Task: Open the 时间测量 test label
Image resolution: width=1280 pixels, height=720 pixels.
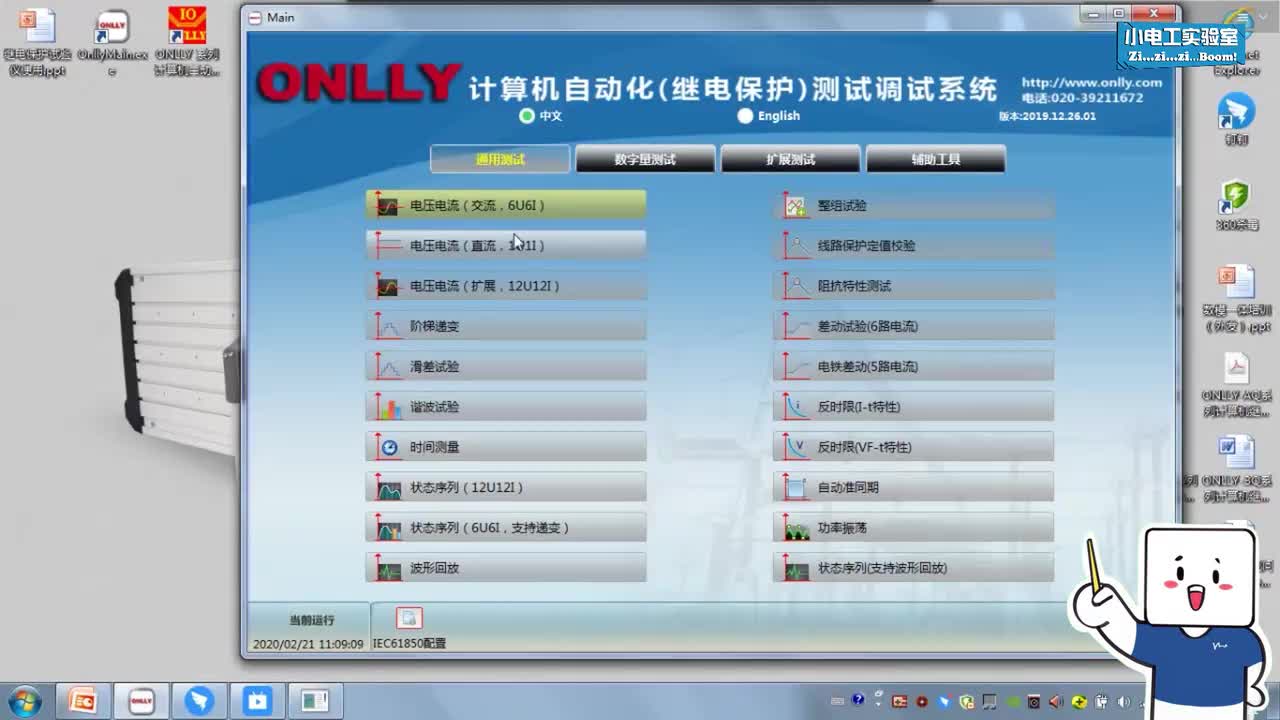Action: pyautogui.click(x=434, y=447)
